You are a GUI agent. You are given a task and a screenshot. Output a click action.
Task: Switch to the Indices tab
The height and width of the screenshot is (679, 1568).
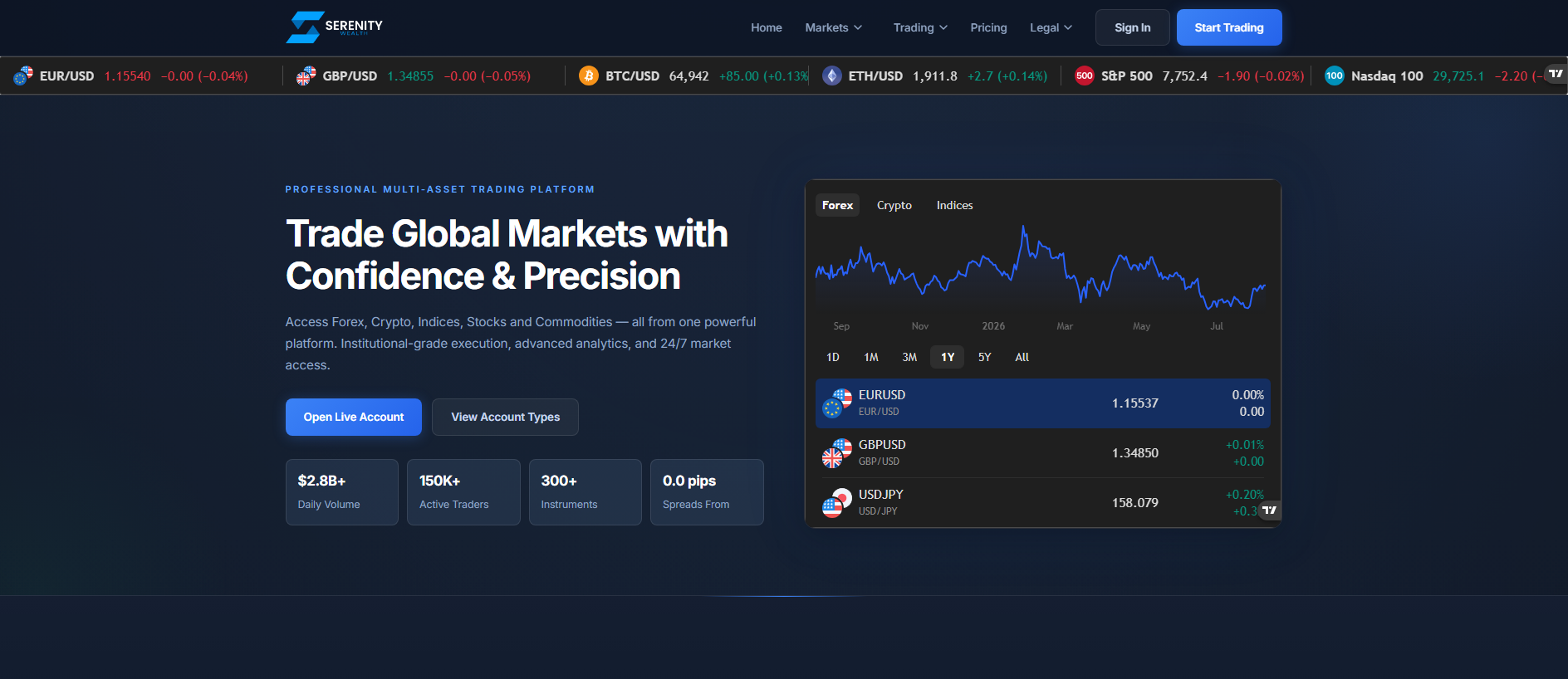954,205
